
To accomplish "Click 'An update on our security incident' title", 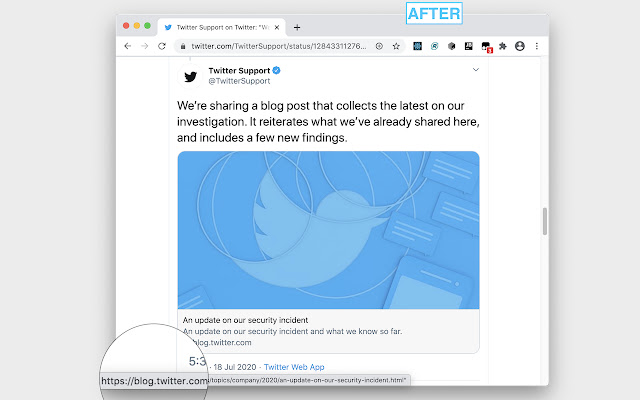I will coord(245,320).
